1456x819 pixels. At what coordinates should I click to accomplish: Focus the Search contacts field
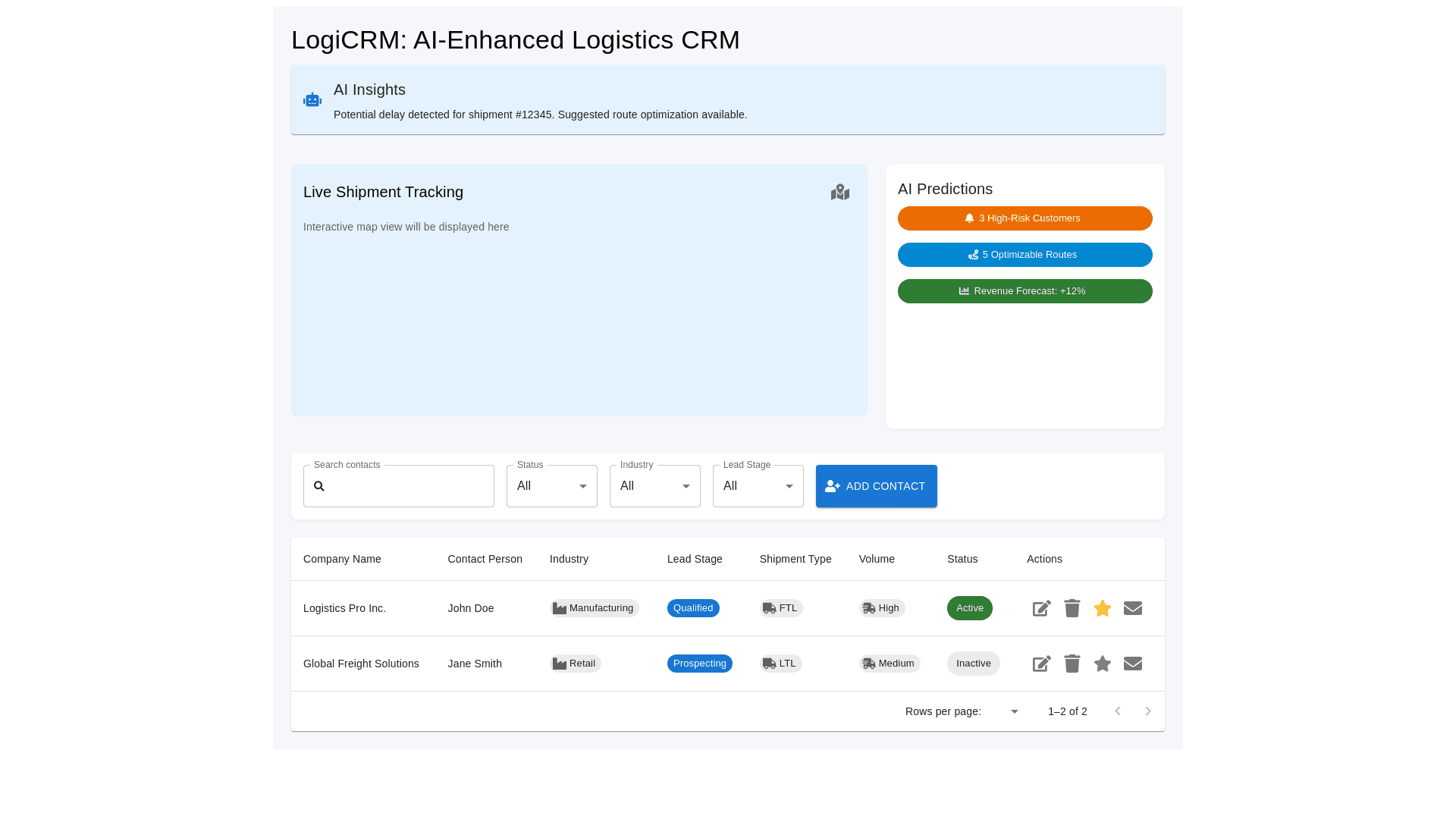(409, 486)
